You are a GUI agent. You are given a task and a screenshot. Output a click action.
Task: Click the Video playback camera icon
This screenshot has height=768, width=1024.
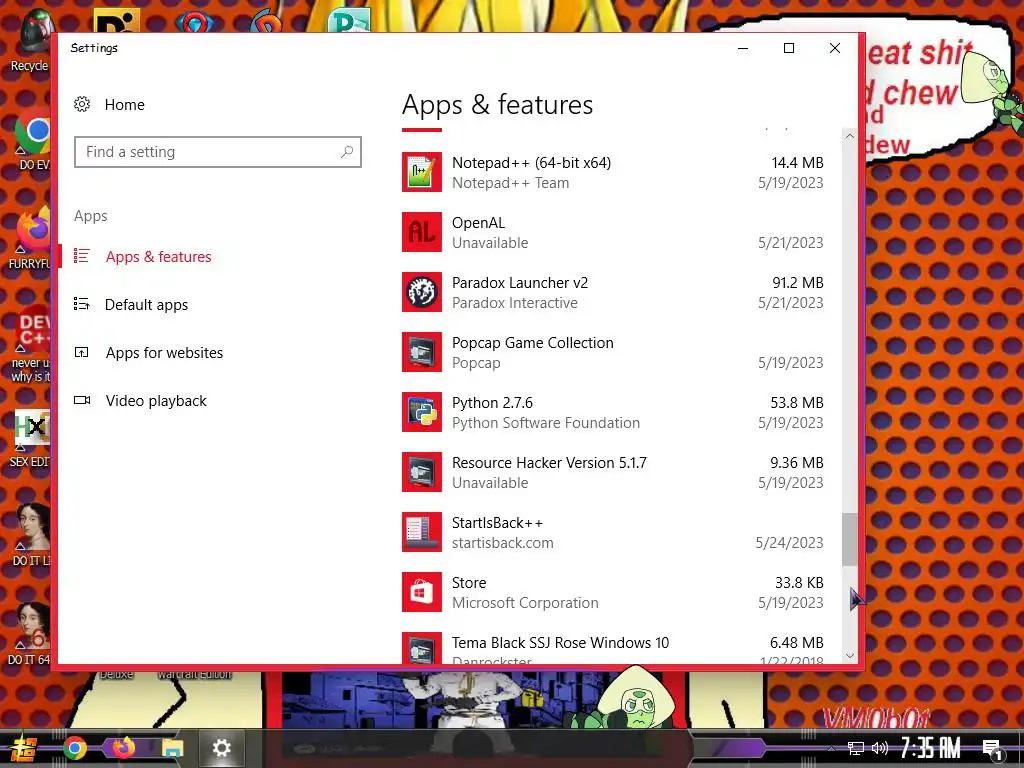(x=82, y=400)
